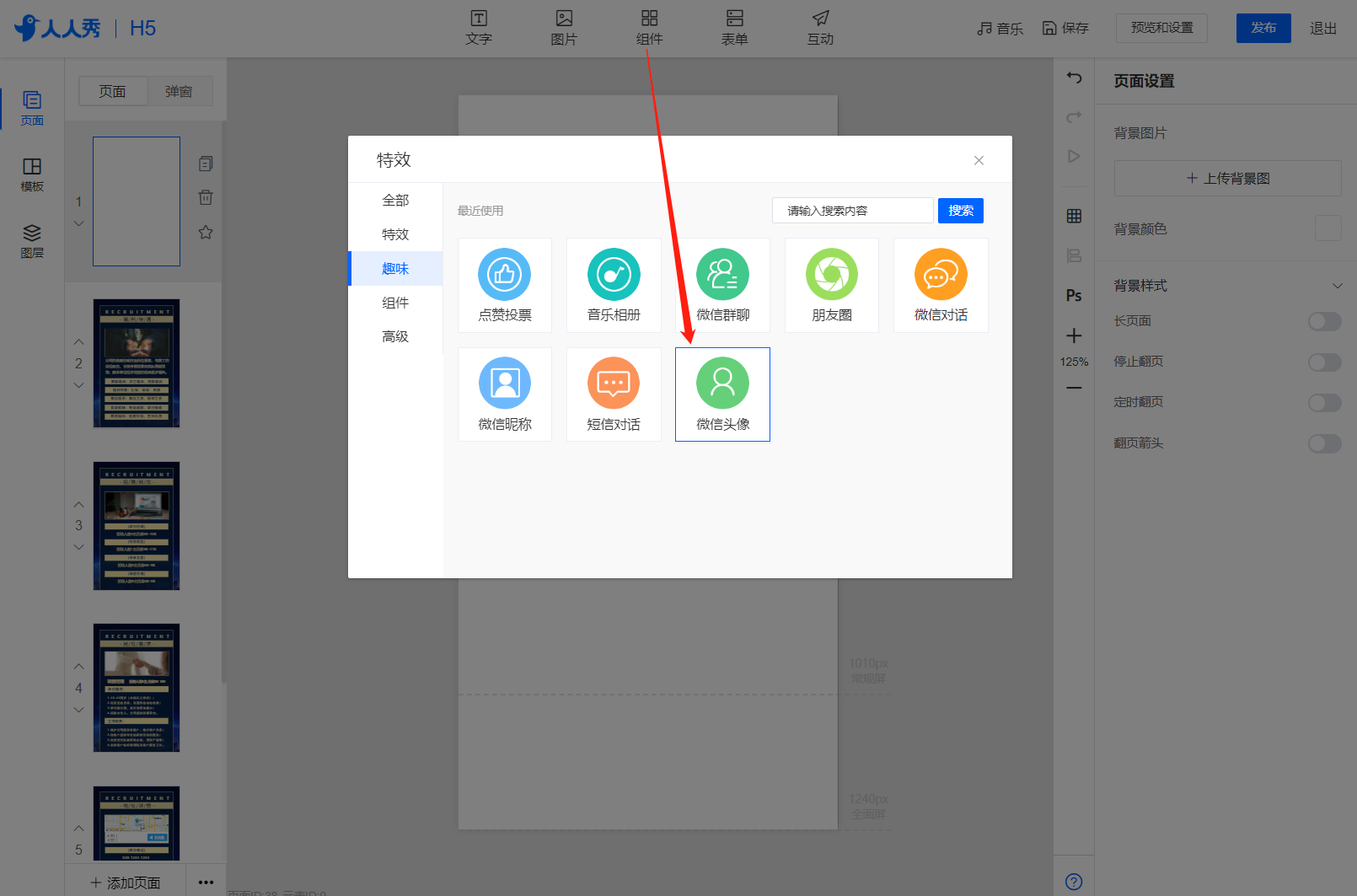1357x896 pixels.
Task: Click the 预览和设置 button
Action: (1161, 28)
